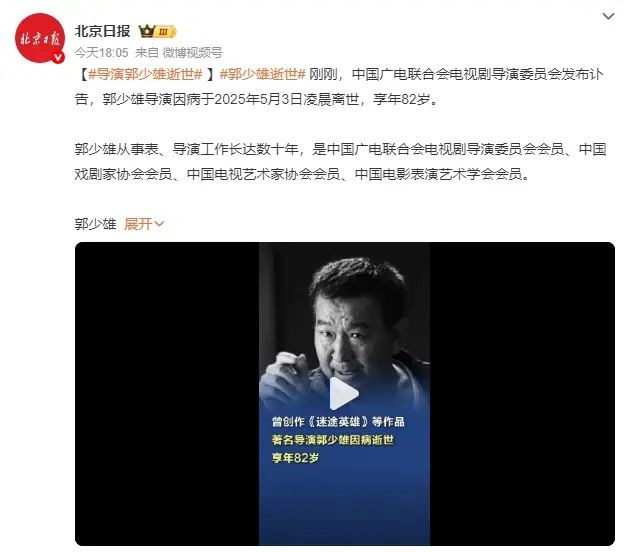Screen dimensions: 624x552
Task: Click the video caption 著名导演郭少雄因病逝世
Action: [333, 440]
